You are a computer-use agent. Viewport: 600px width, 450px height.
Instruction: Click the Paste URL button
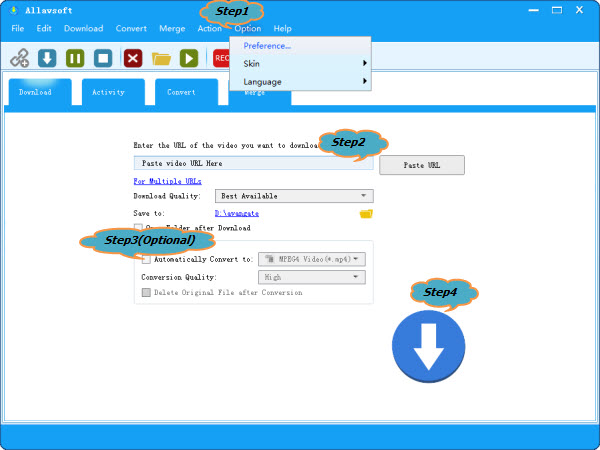pos(422,165)
